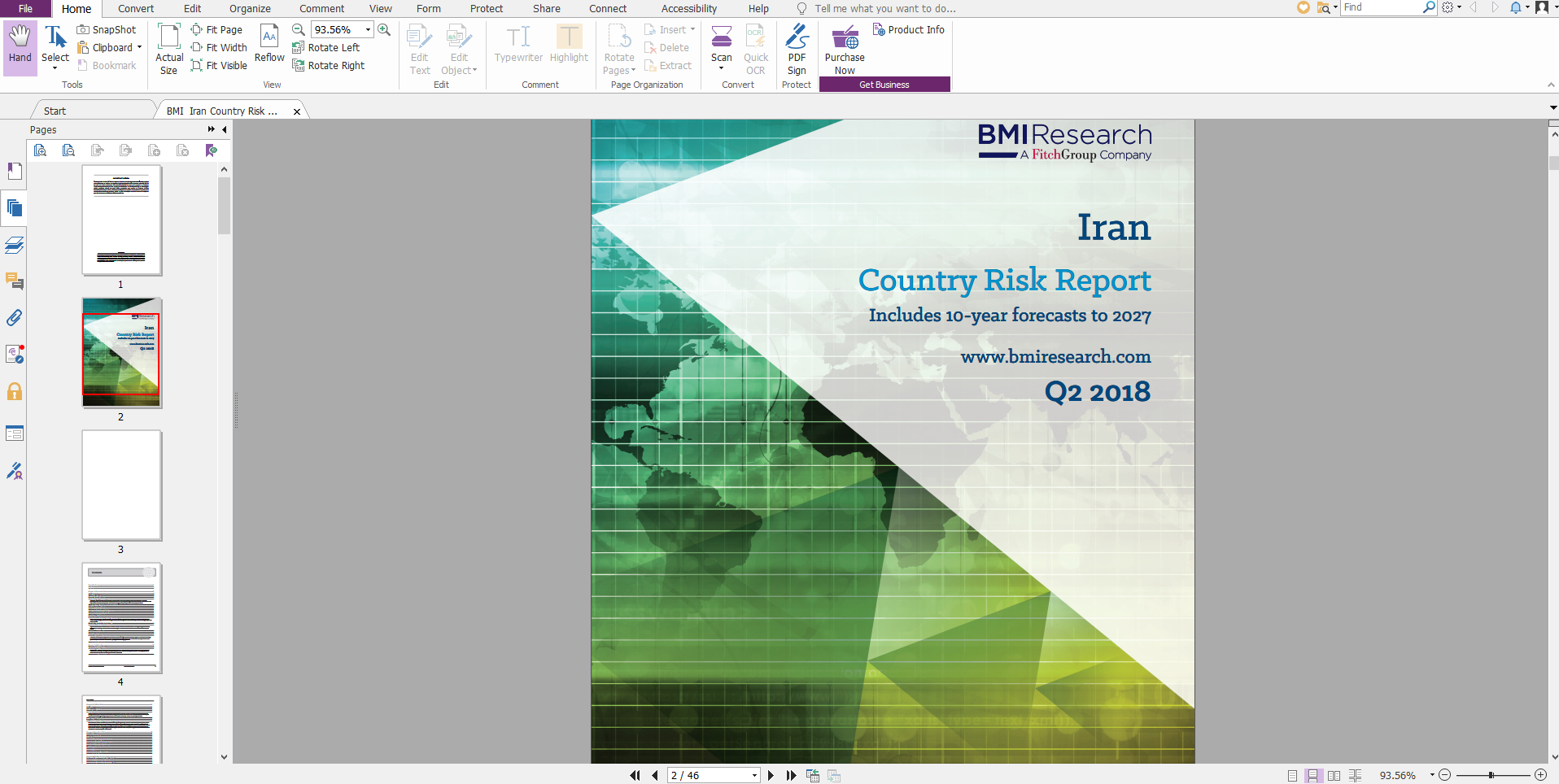Go to the last page
Screen dimensions: 1559x784
pos(791,776)
